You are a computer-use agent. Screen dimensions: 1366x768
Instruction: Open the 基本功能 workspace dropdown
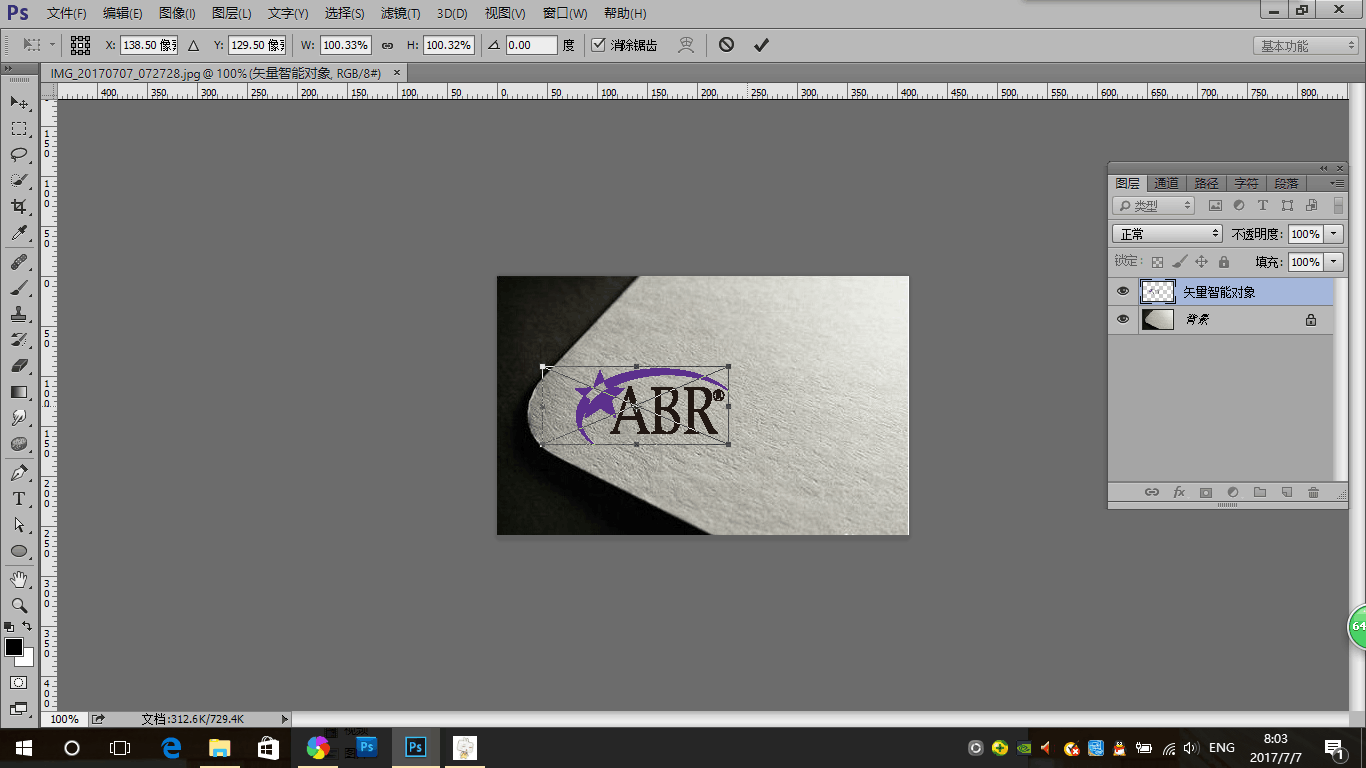[x=1306, y=46]
